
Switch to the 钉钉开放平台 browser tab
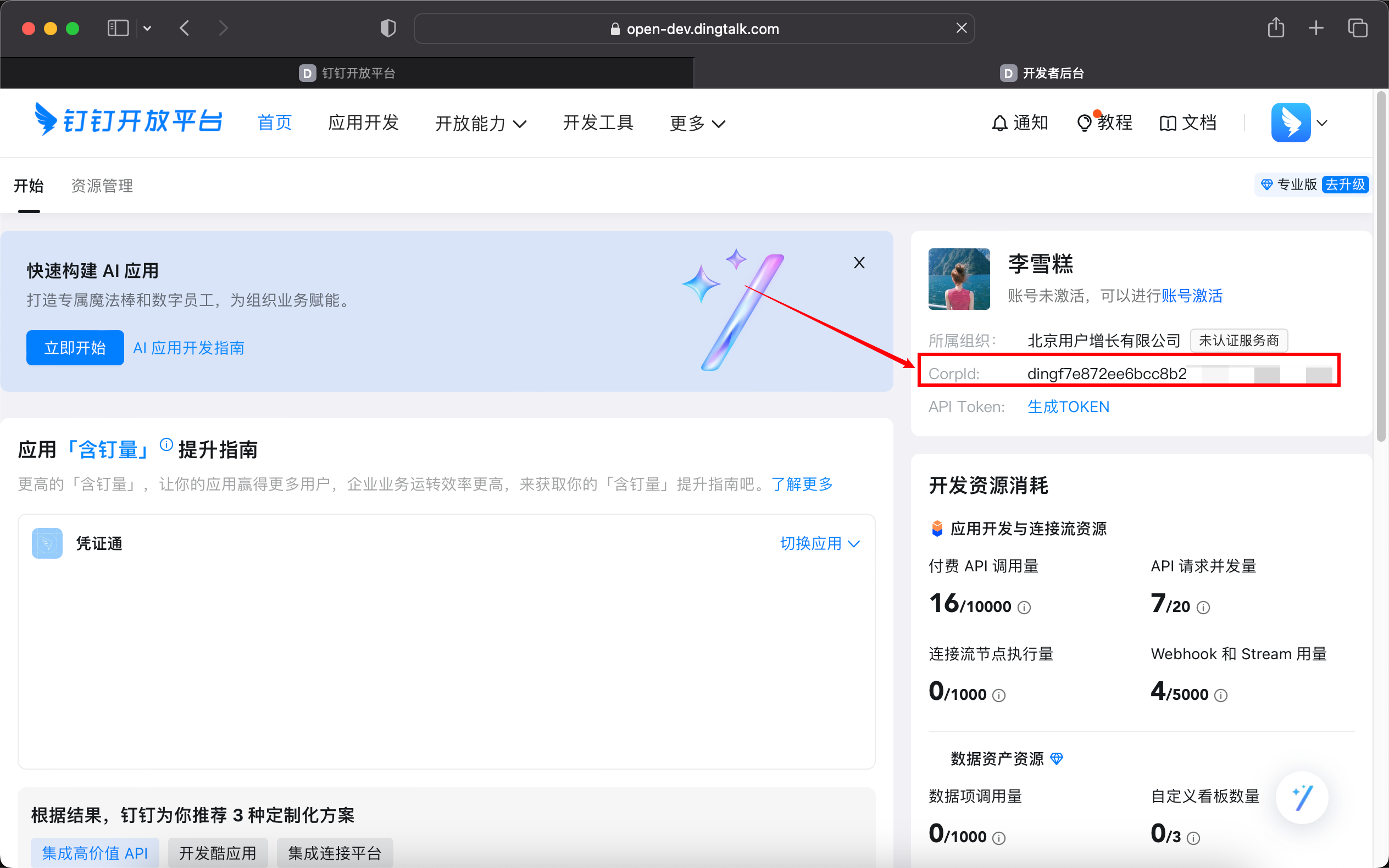point(347,73)
